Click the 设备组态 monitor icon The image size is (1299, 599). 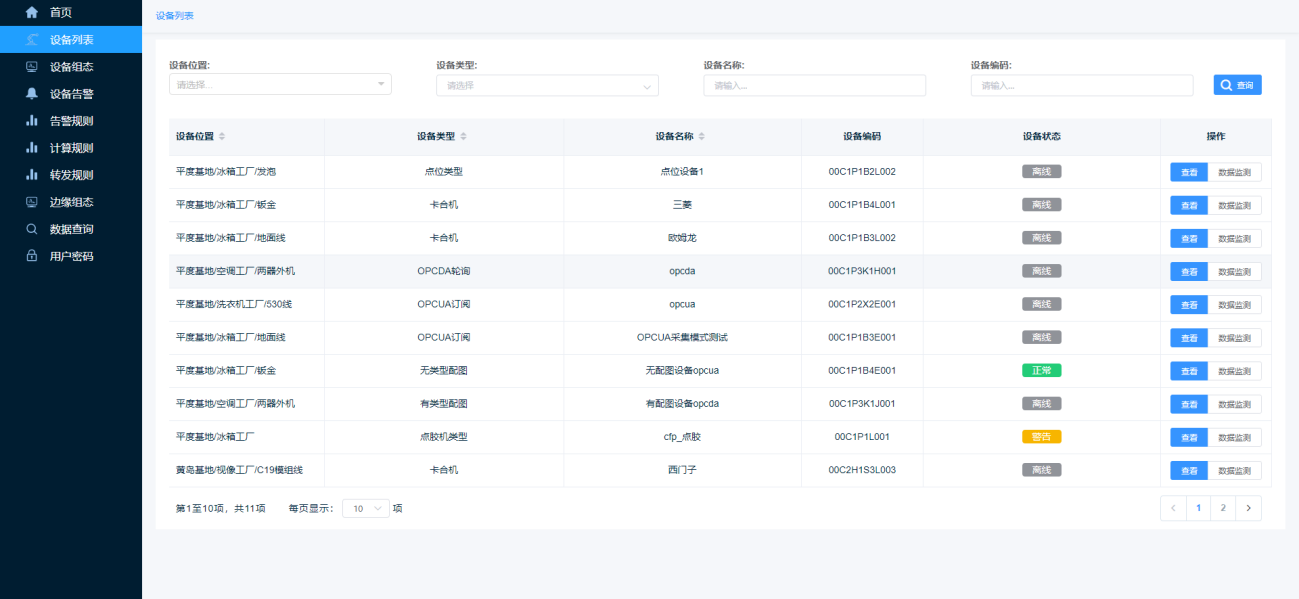(32, 67)
